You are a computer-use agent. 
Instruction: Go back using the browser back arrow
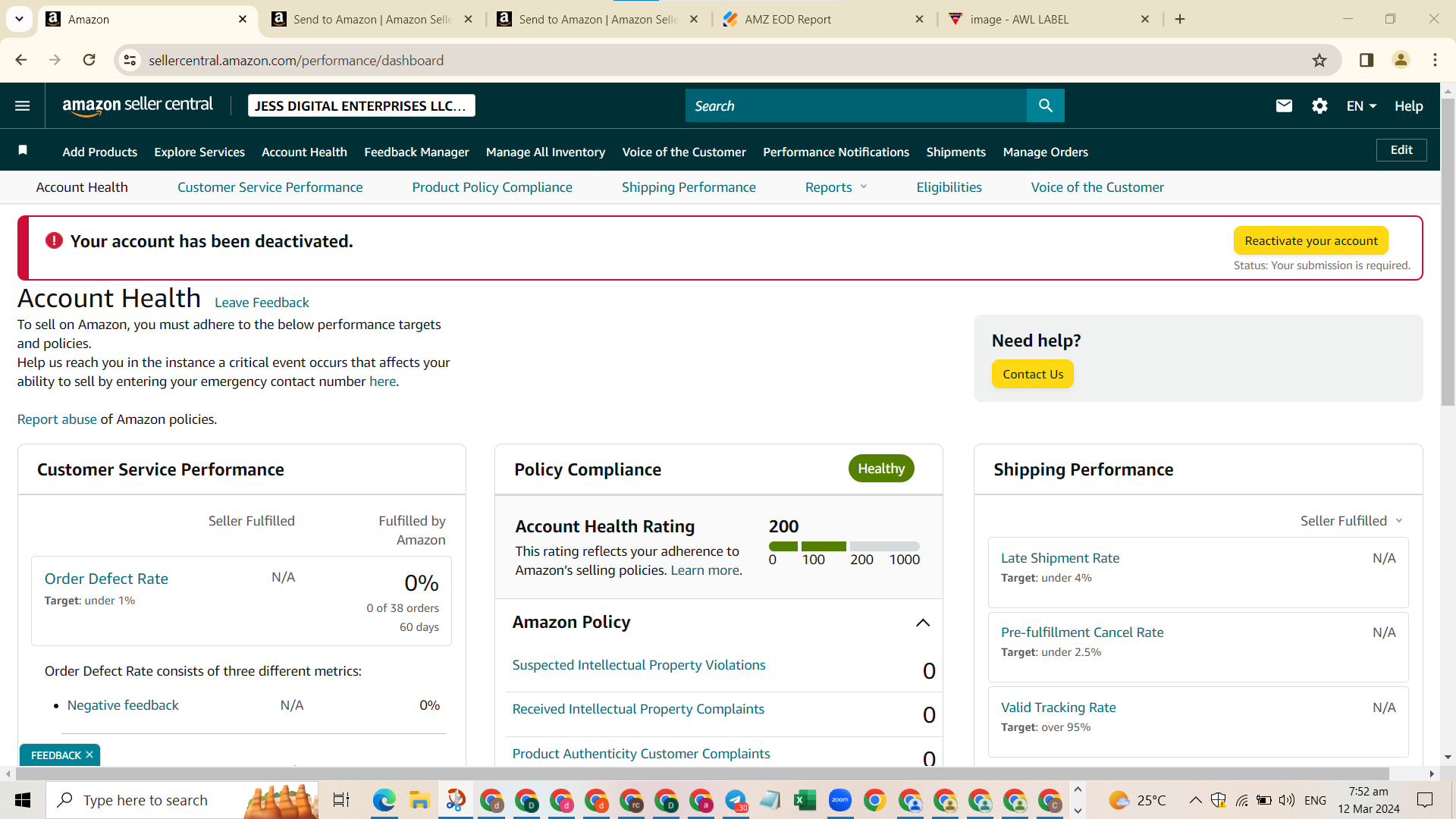click(20, 60)
